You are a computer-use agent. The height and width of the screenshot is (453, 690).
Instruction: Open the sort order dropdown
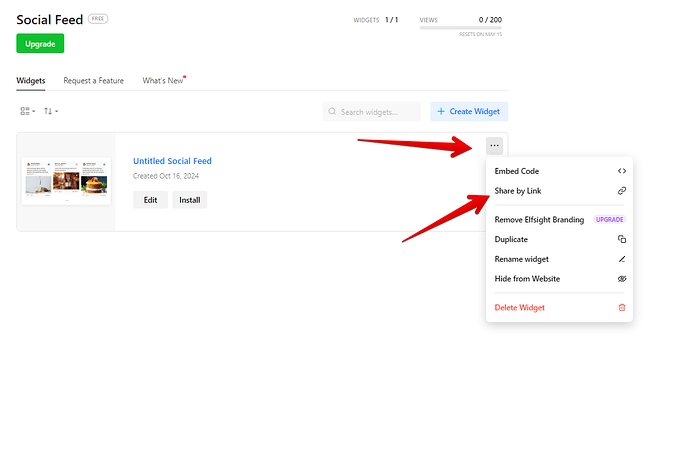(x=51, y=111)
